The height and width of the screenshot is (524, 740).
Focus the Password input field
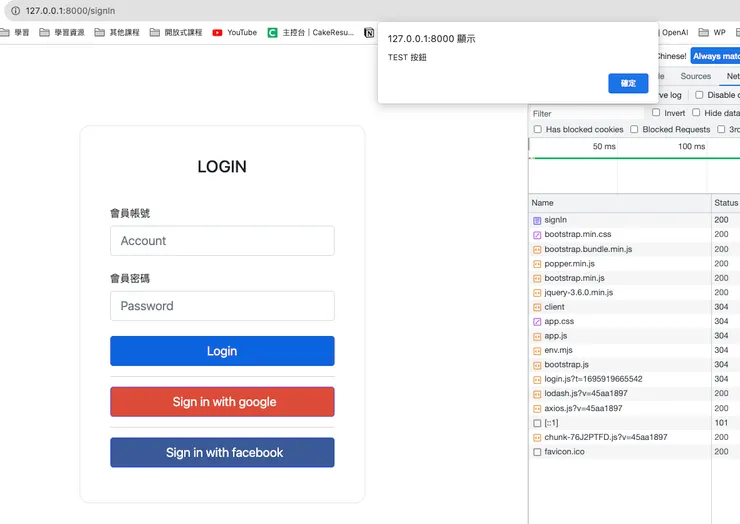[222, 306]
